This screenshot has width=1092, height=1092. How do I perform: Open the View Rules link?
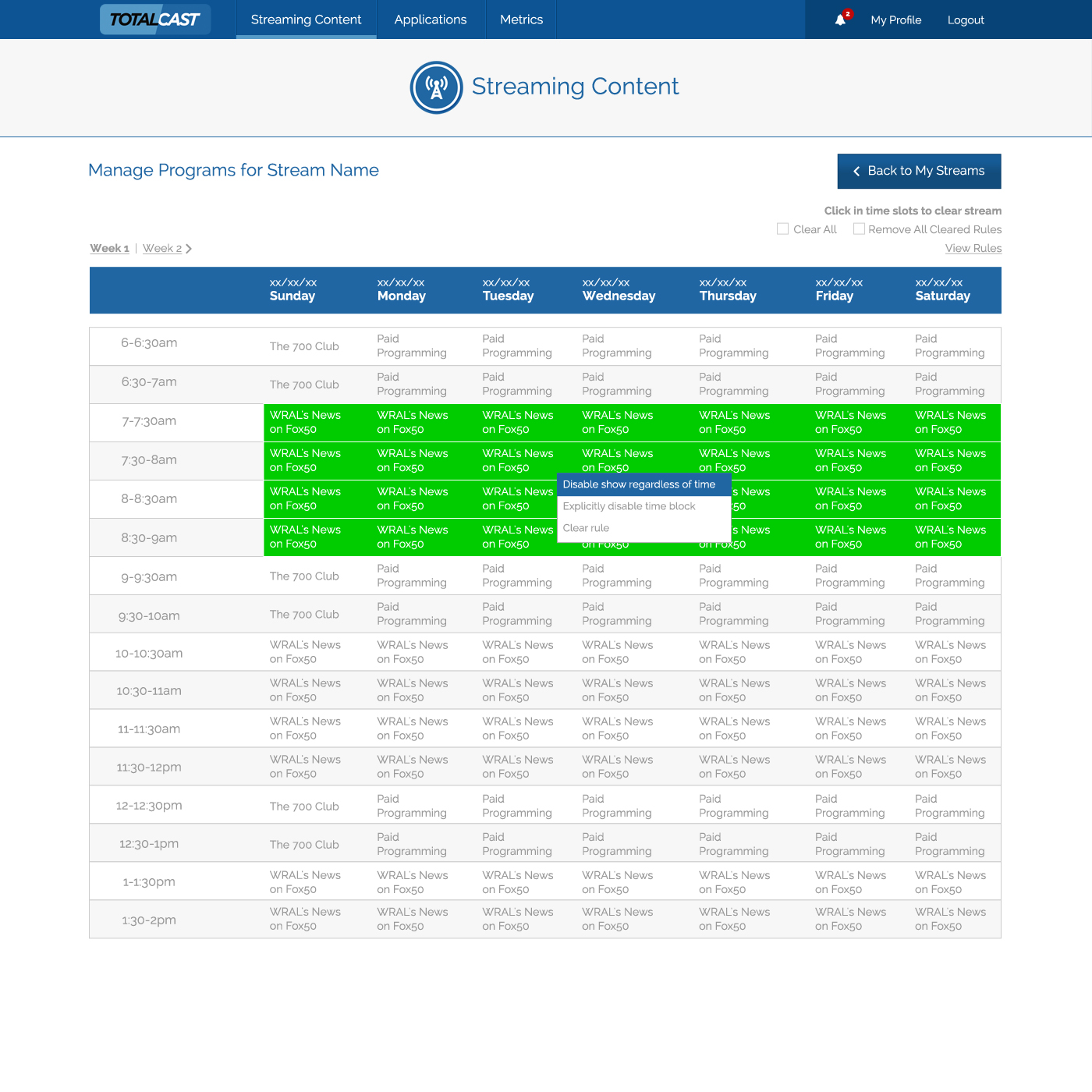pos(973,248)
